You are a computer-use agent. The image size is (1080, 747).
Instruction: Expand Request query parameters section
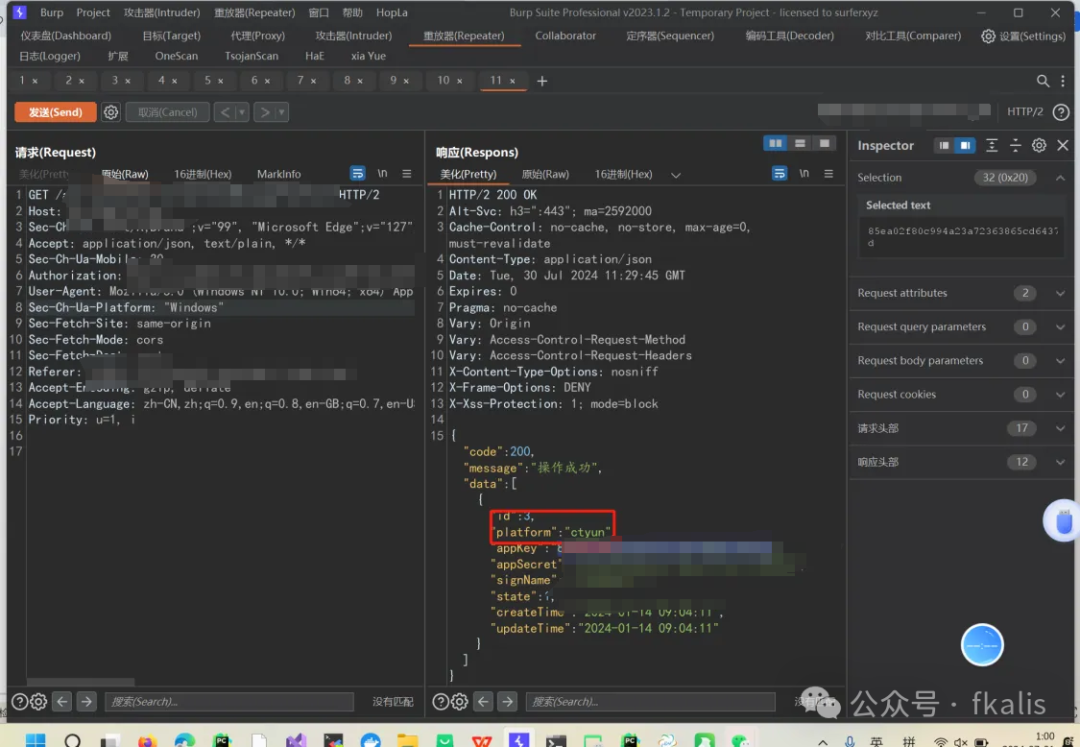coord(1060,327)
